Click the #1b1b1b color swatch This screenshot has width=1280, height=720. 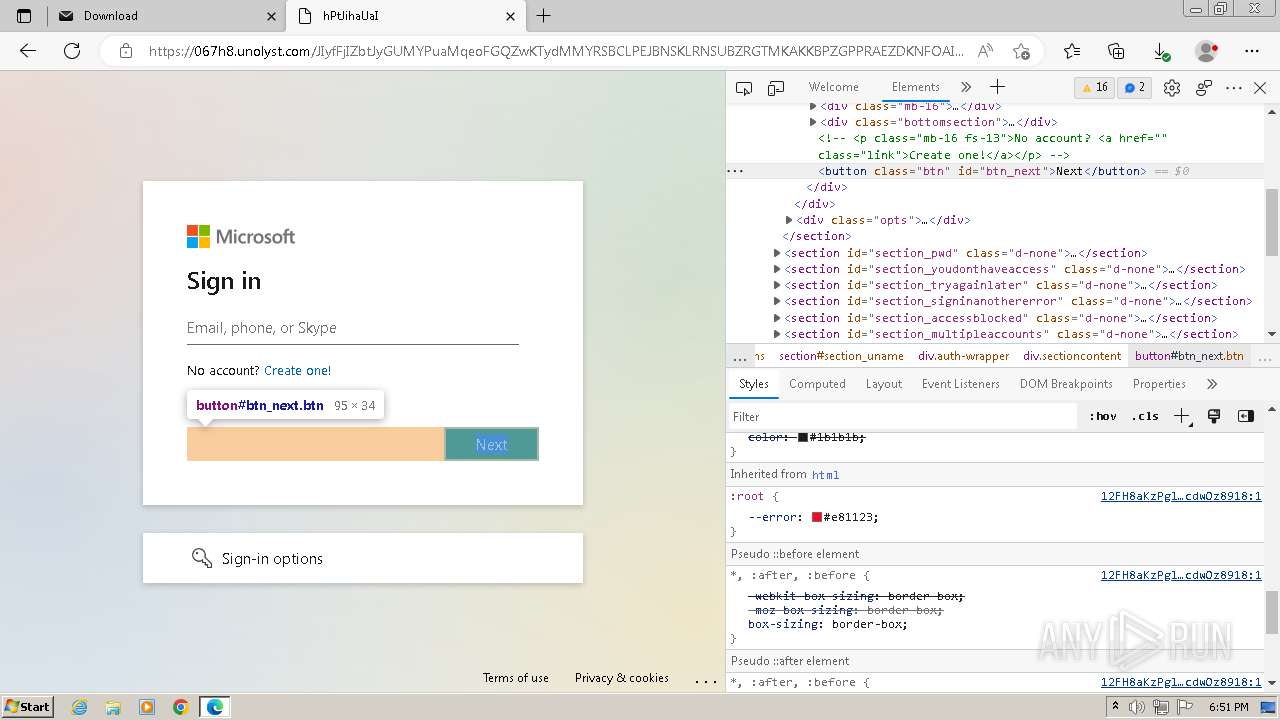point(803,437)
